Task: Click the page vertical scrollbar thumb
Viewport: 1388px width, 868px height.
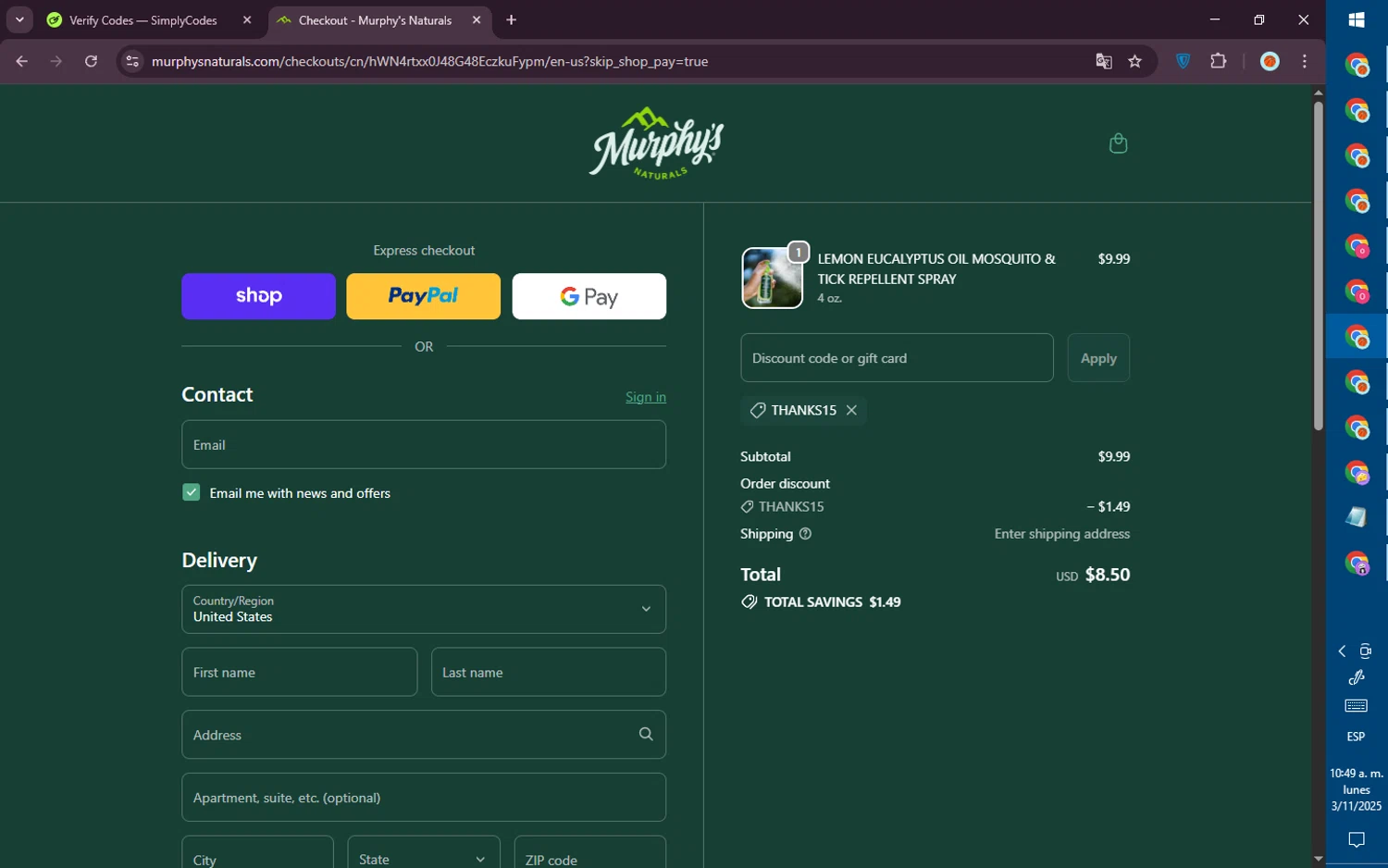Action: click(x=1318, y=266)
